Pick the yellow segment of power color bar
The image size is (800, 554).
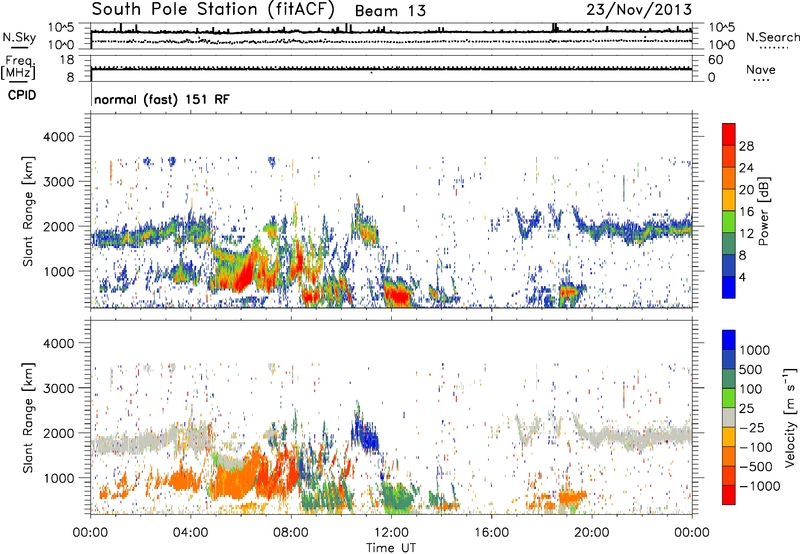(x=729, y=199)
